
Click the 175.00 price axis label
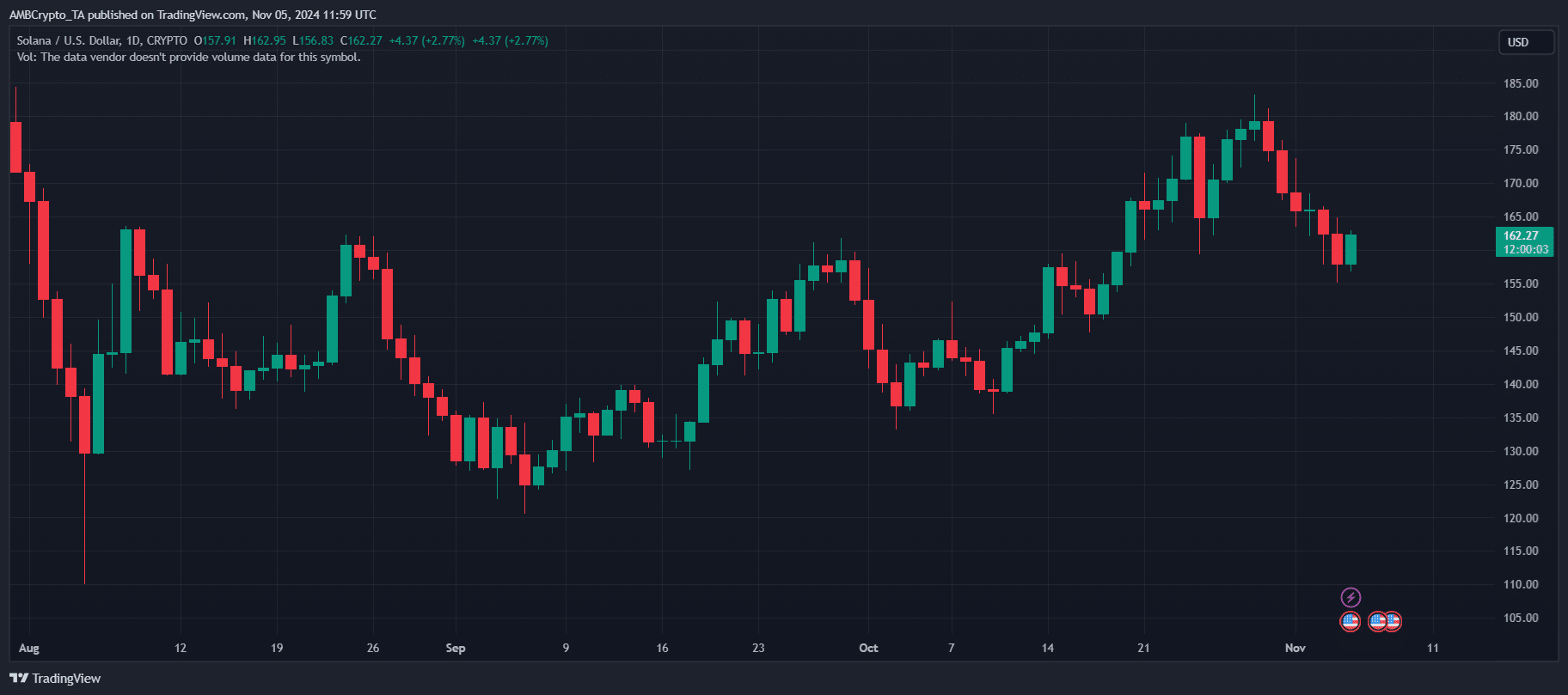pos(1521,149)
